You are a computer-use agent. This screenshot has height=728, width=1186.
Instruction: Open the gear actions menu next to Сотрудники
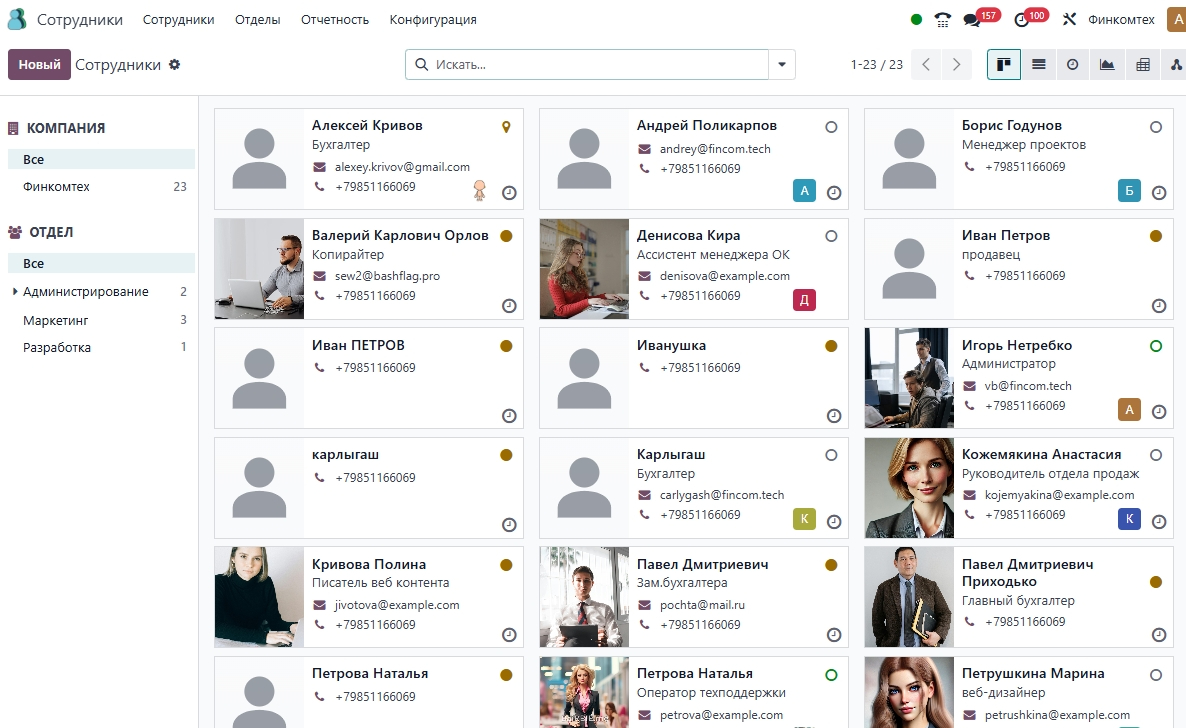pyautogui.click(x=175, y=64)
